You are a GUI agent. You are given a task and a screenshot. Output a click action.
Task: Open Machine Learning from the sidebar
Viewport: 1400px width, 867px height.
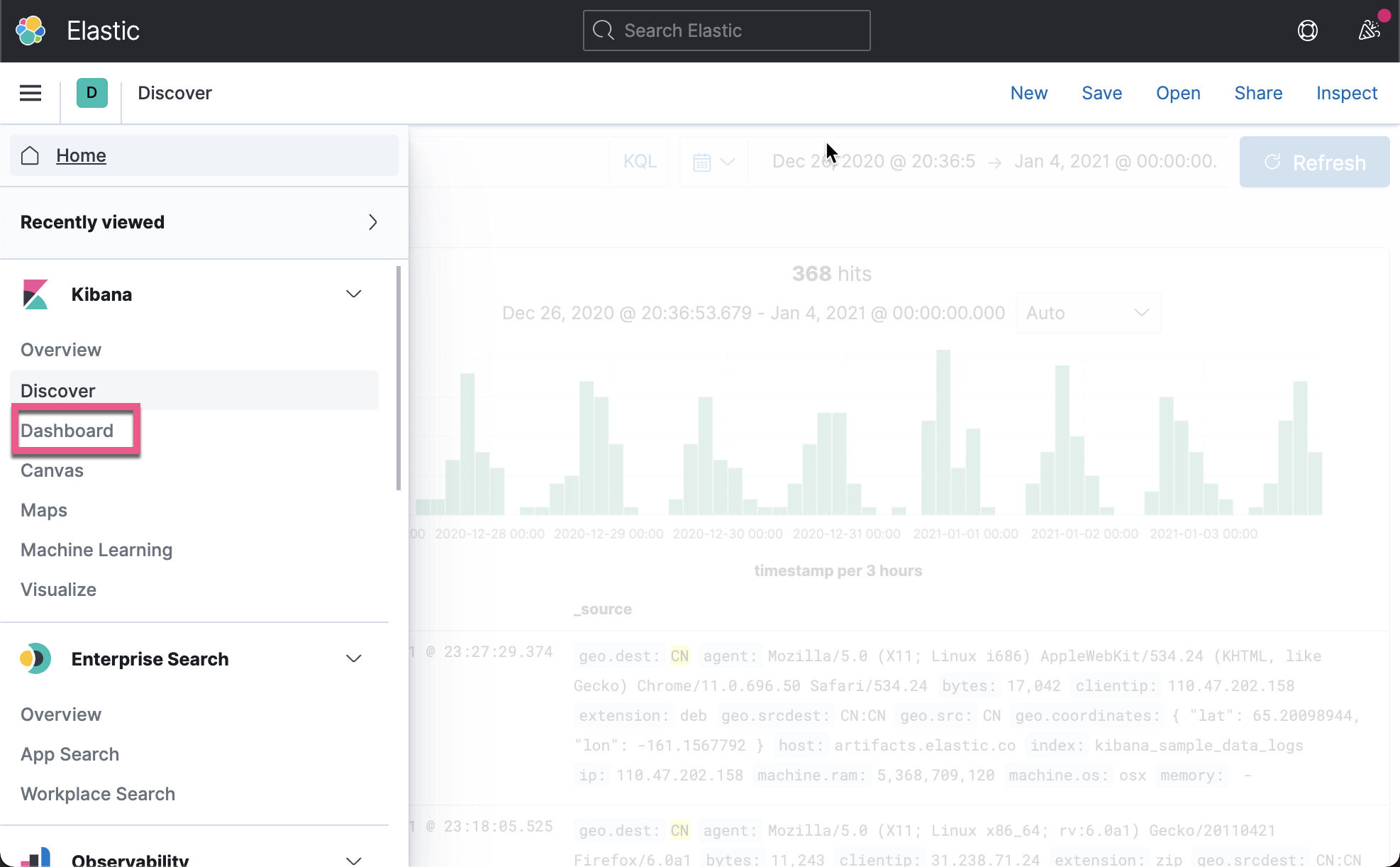point(96,549)
